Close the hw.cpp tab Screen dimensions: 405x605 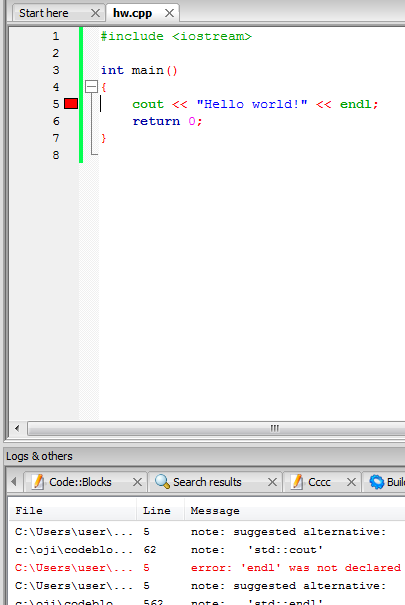(x=169, y=13)
